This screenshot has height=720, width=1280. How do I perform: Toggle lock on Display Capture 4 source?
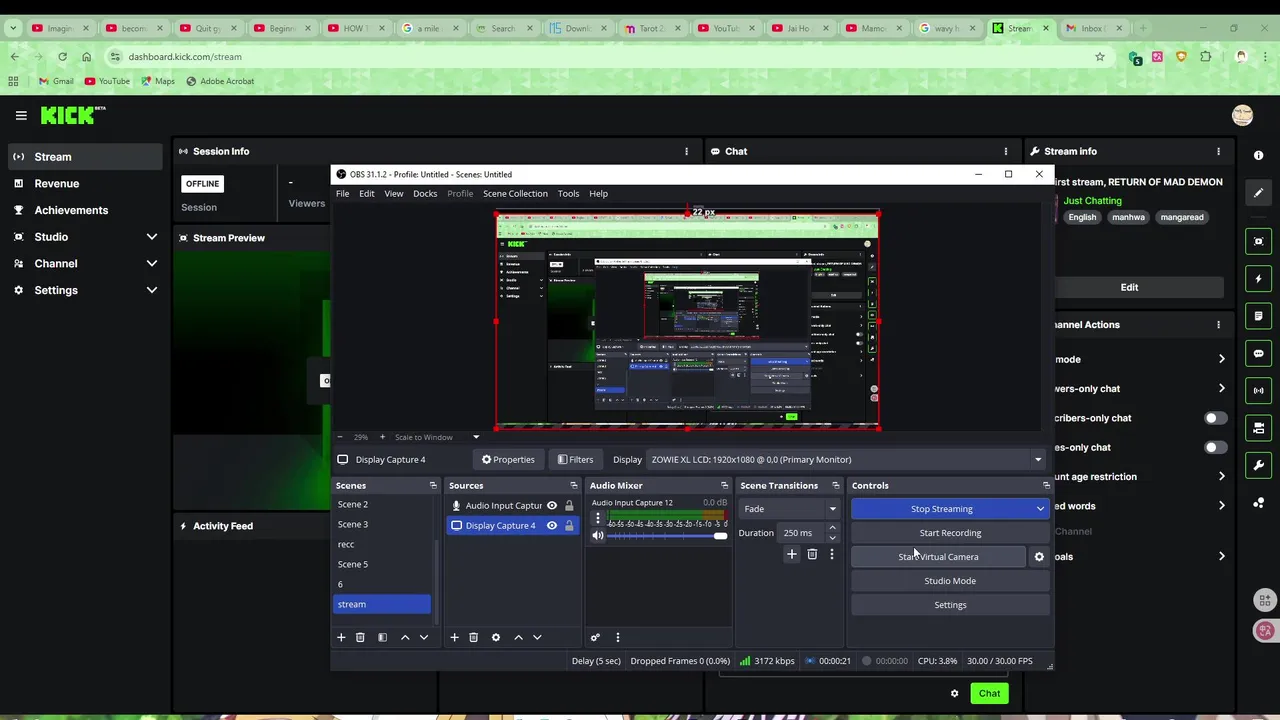(569, 526)
